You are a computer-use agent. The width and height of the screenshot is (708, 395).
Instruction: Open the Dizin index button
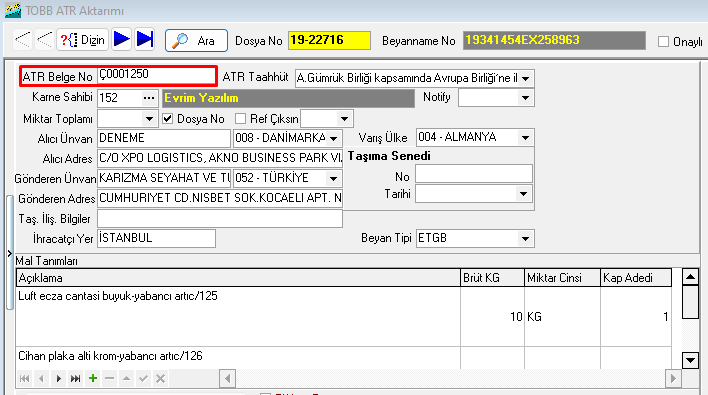(83, 40)
